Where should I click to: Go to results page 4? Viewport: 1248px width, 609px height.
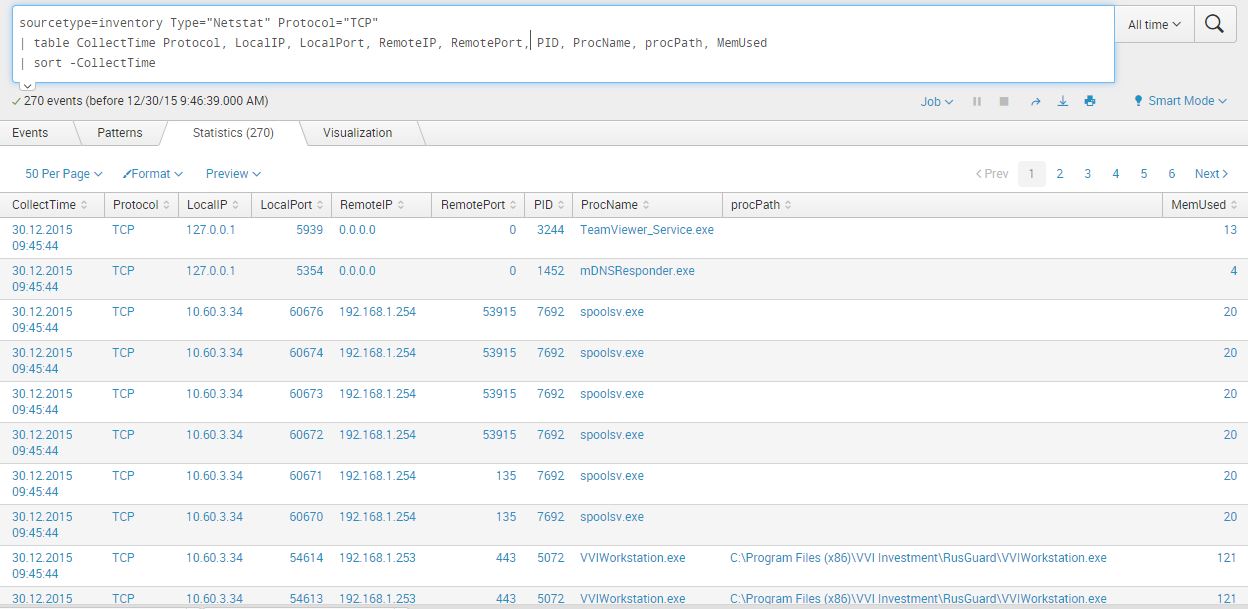[1115, 173]
